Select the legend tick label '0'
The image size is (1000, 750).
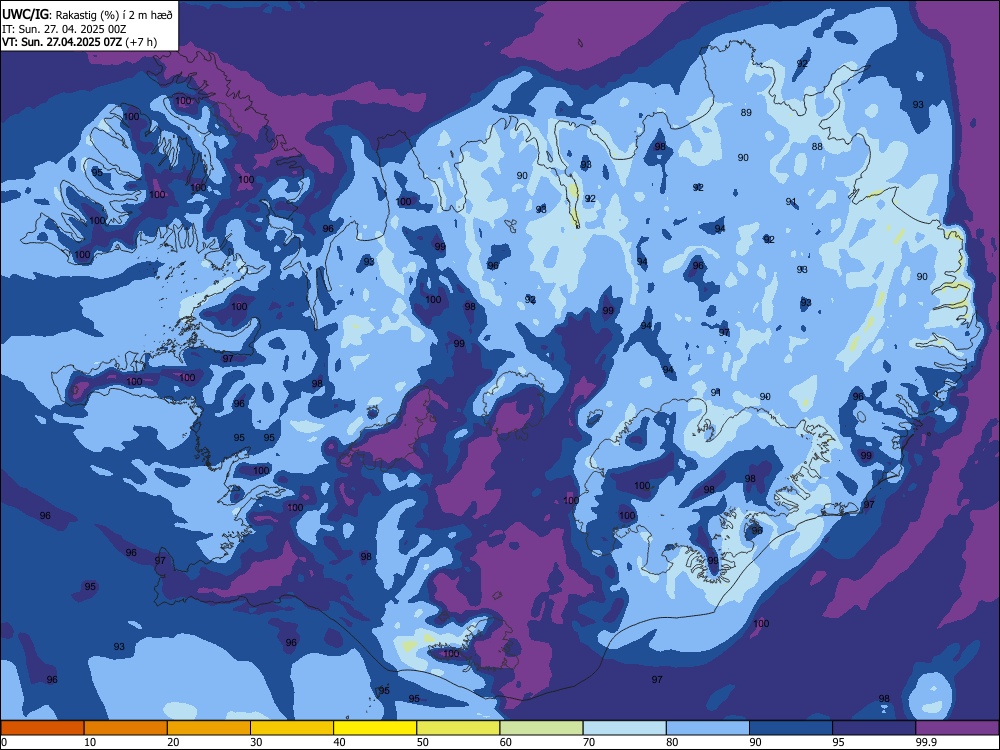point(4,742)
